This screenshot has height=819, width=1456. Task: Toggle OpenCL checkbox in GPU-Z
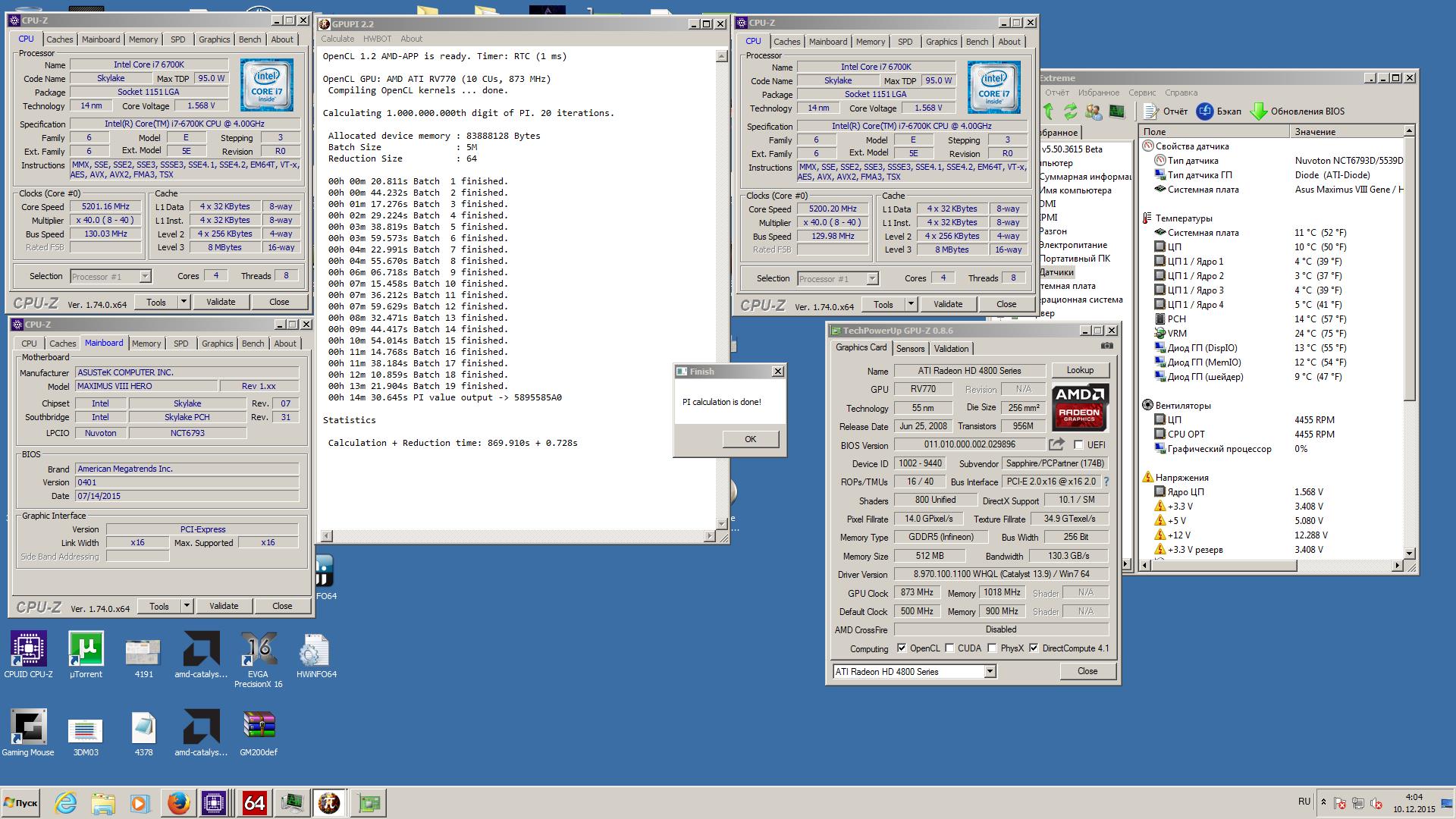click(x=901, y=648)
